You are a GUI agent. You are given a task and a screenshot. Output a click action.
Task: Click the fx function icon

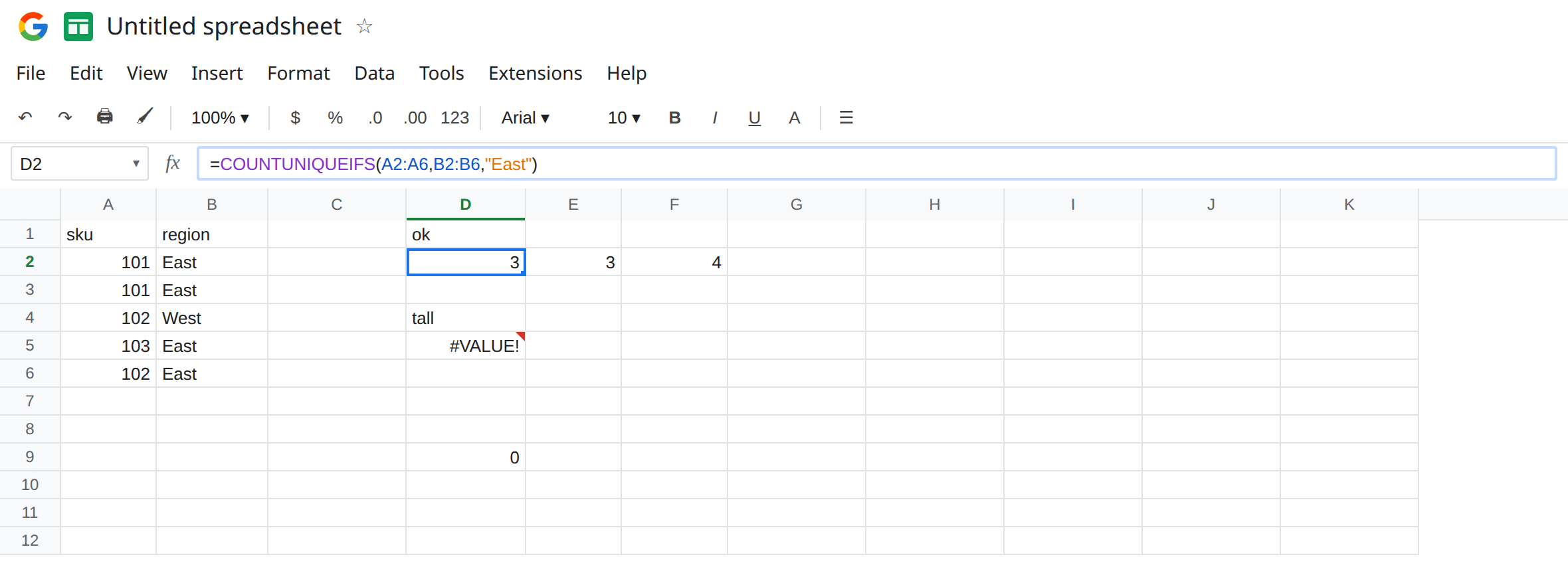(x=173, y=163)
